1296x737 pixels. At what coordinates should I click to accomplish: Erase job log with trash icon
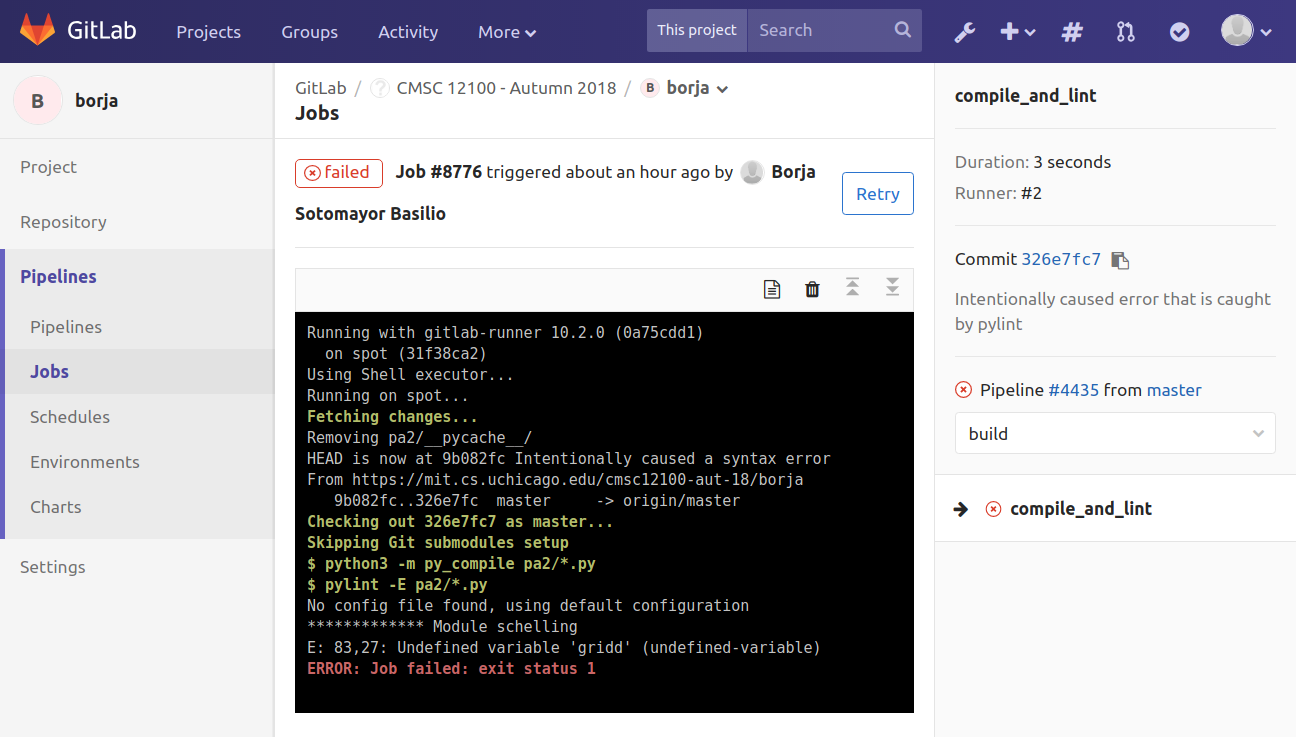click(812, 289)
